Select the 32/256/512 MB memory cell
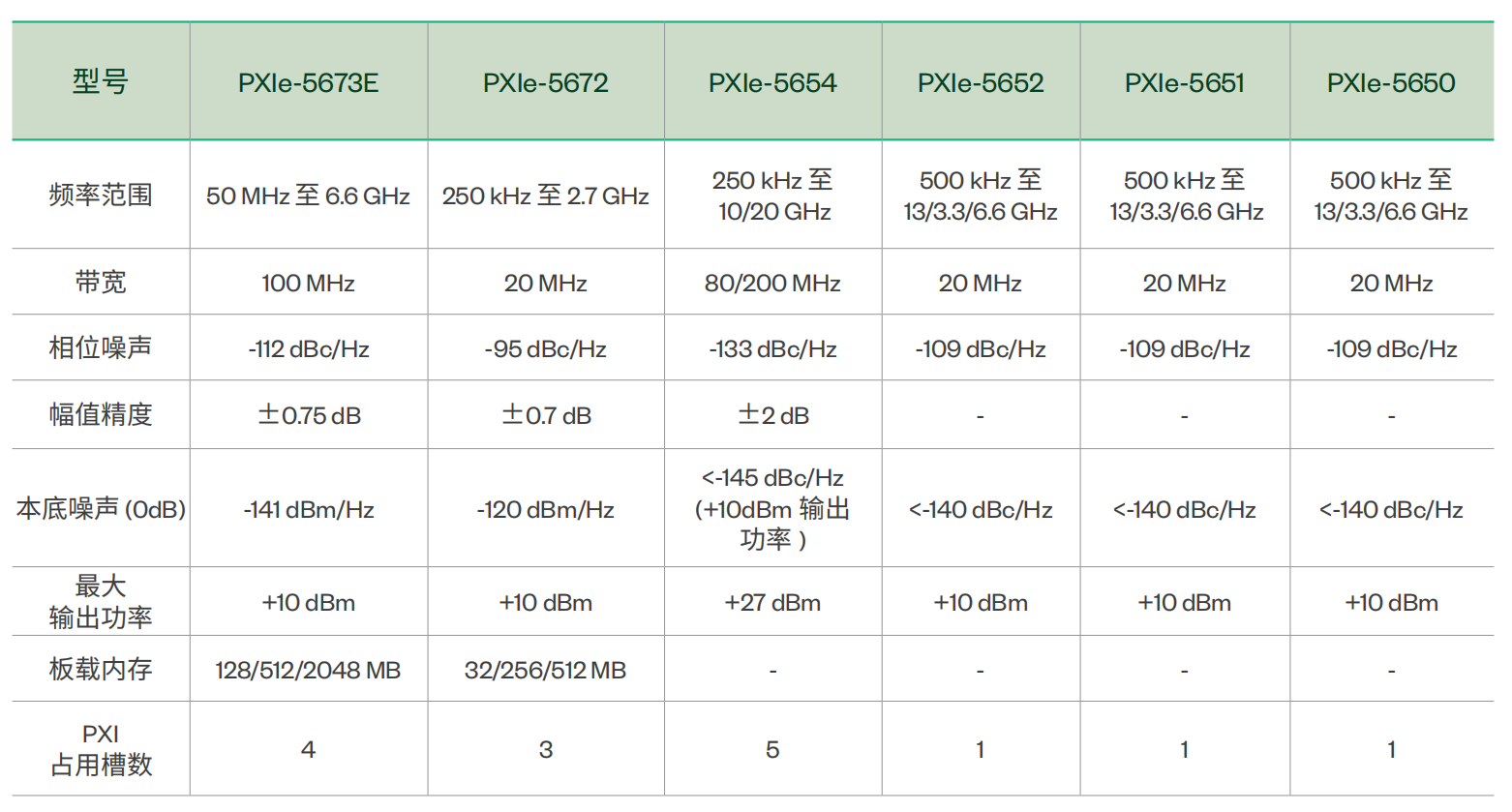This screenshot has width=1512, height=812. click(x=545, y=671)
